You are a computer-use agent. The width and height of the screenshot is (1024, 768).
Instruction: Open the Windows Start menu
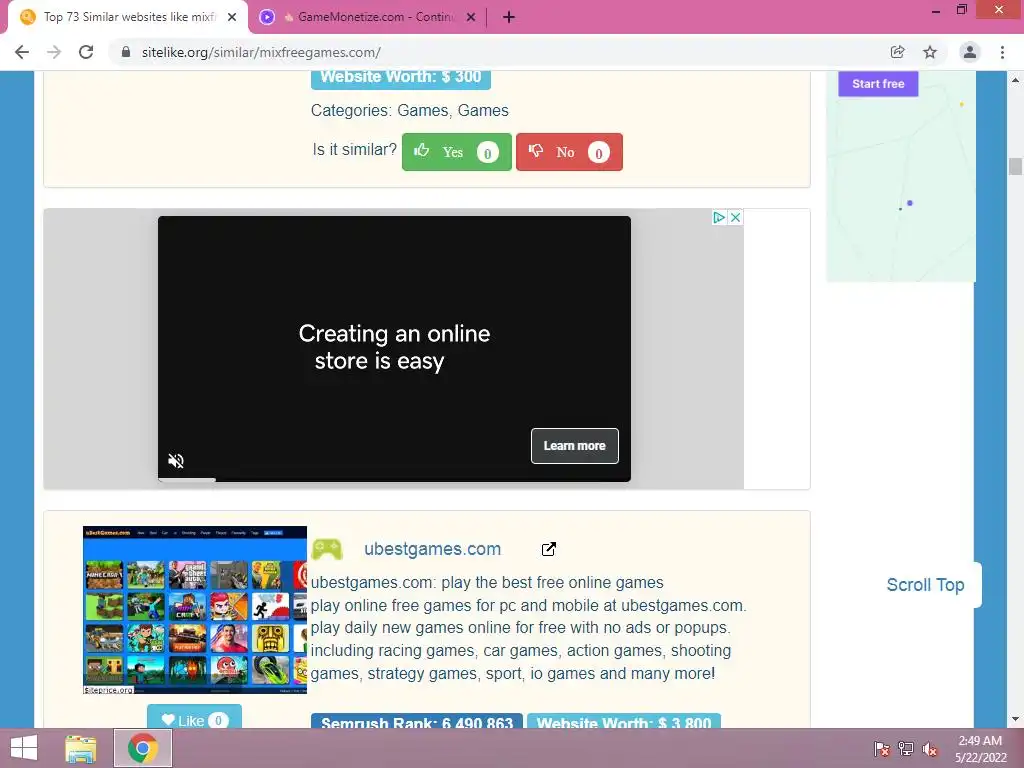coord(24,748)
